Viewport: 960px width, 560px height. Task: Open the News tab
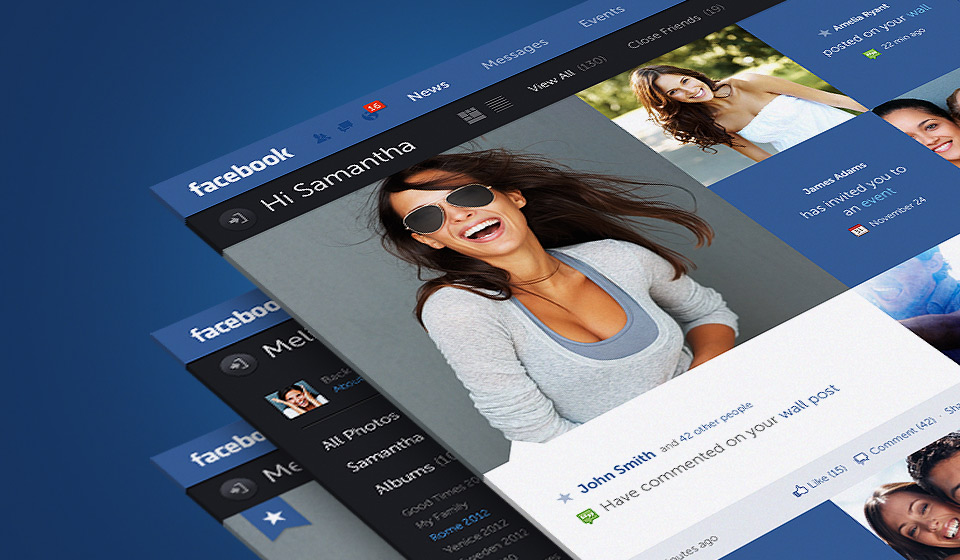coord(429,91)
